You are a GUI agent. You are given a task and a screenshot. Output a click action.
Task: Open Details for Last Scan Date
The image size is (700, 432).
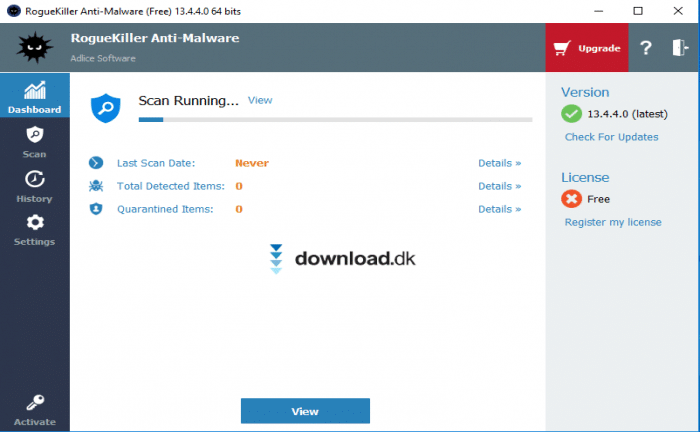500,163
